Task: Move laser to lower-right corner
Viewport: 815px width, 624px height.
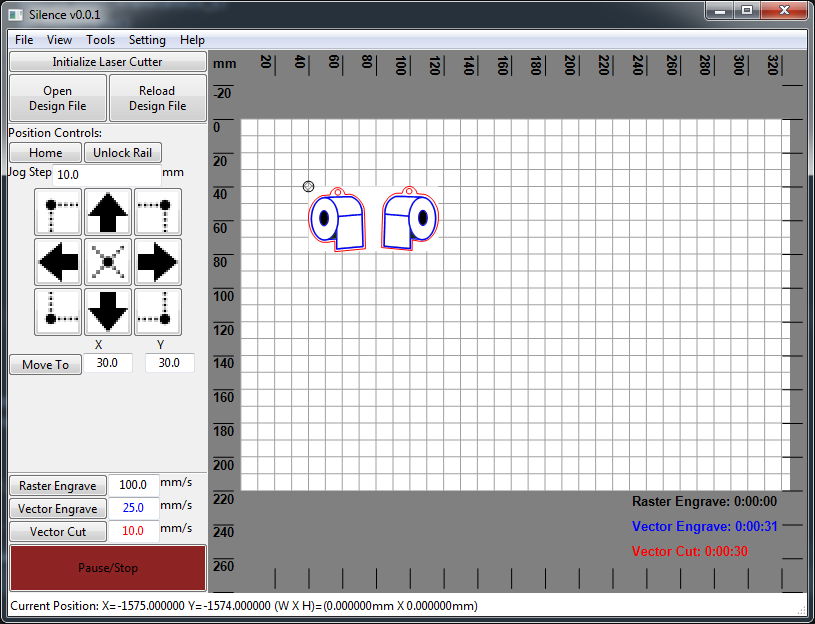Action: pos(158,312)
